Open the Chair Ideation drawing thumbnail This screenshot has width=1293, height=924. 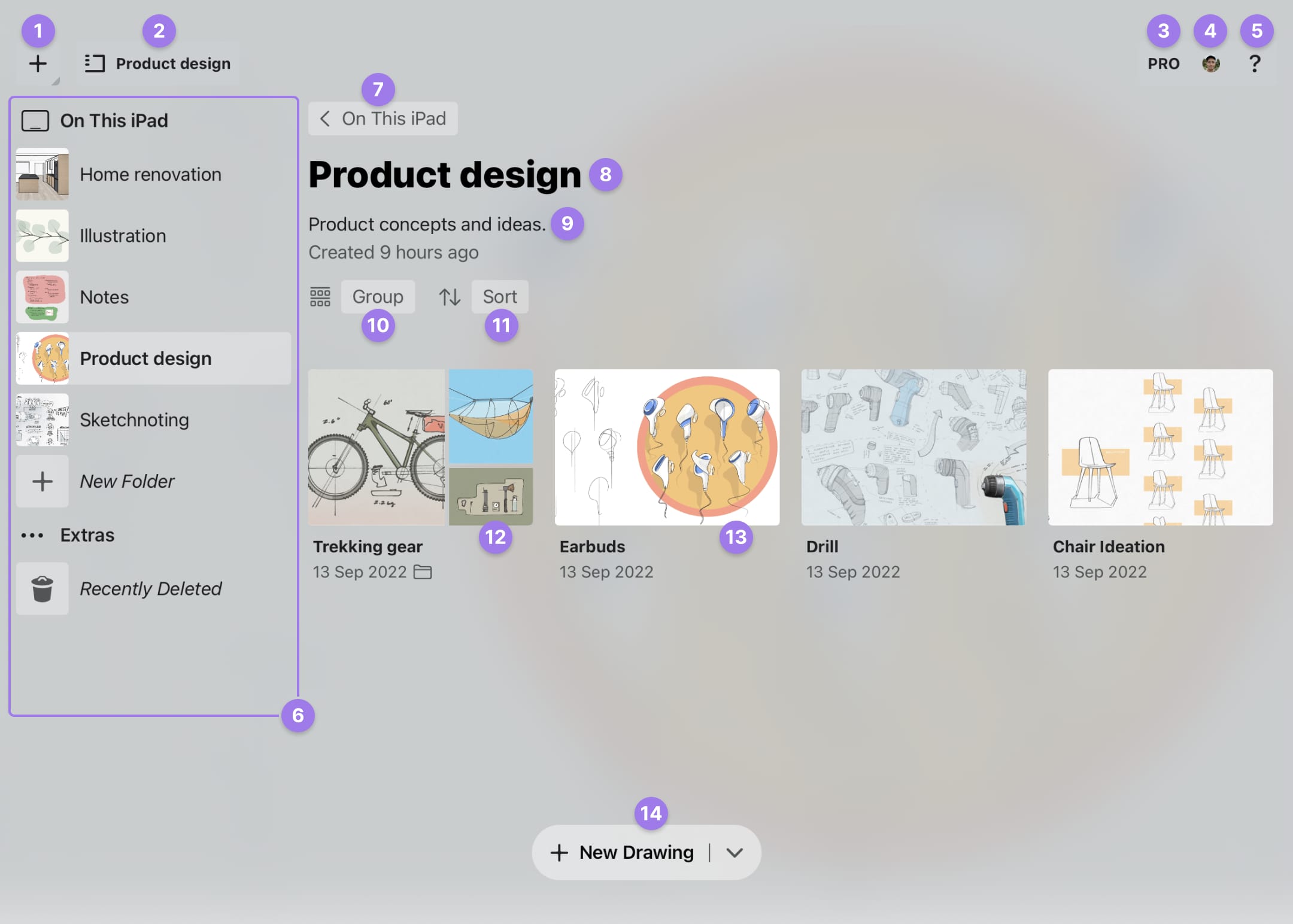(x=1160, y=448)
